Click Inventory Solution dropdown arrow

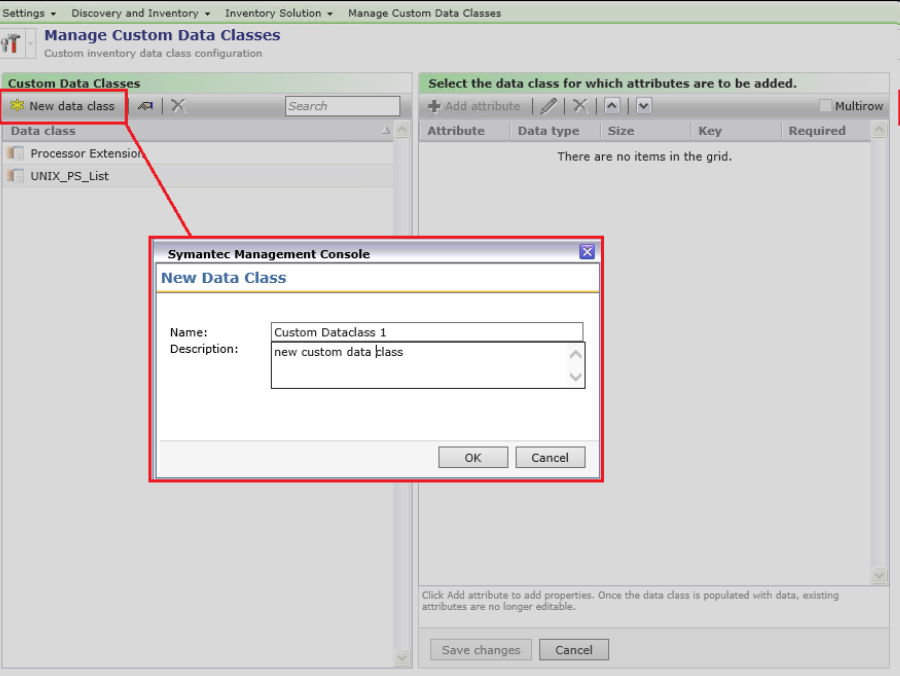(x=329, y=14)
